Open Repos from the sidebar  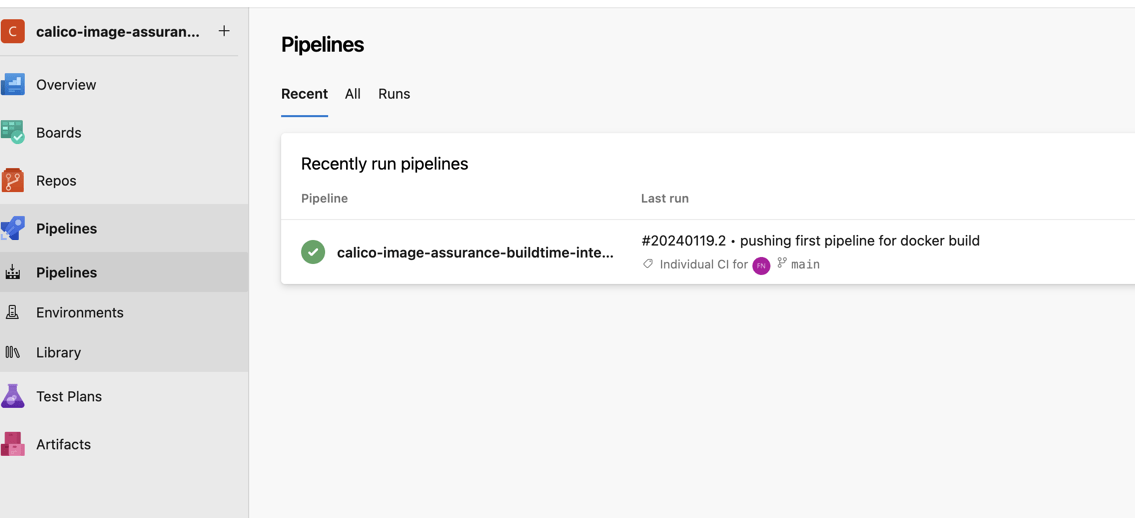[56, 180]
